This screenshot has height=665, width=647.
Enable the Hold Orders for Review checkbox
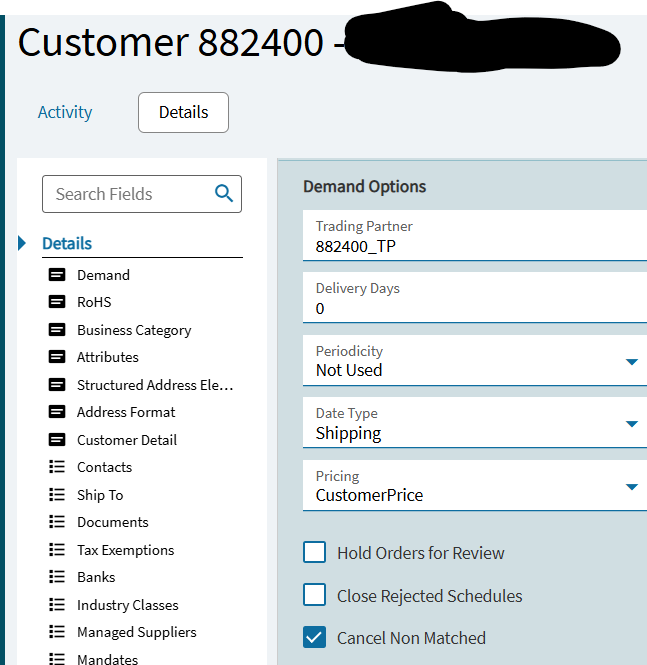tap(315, 553)
